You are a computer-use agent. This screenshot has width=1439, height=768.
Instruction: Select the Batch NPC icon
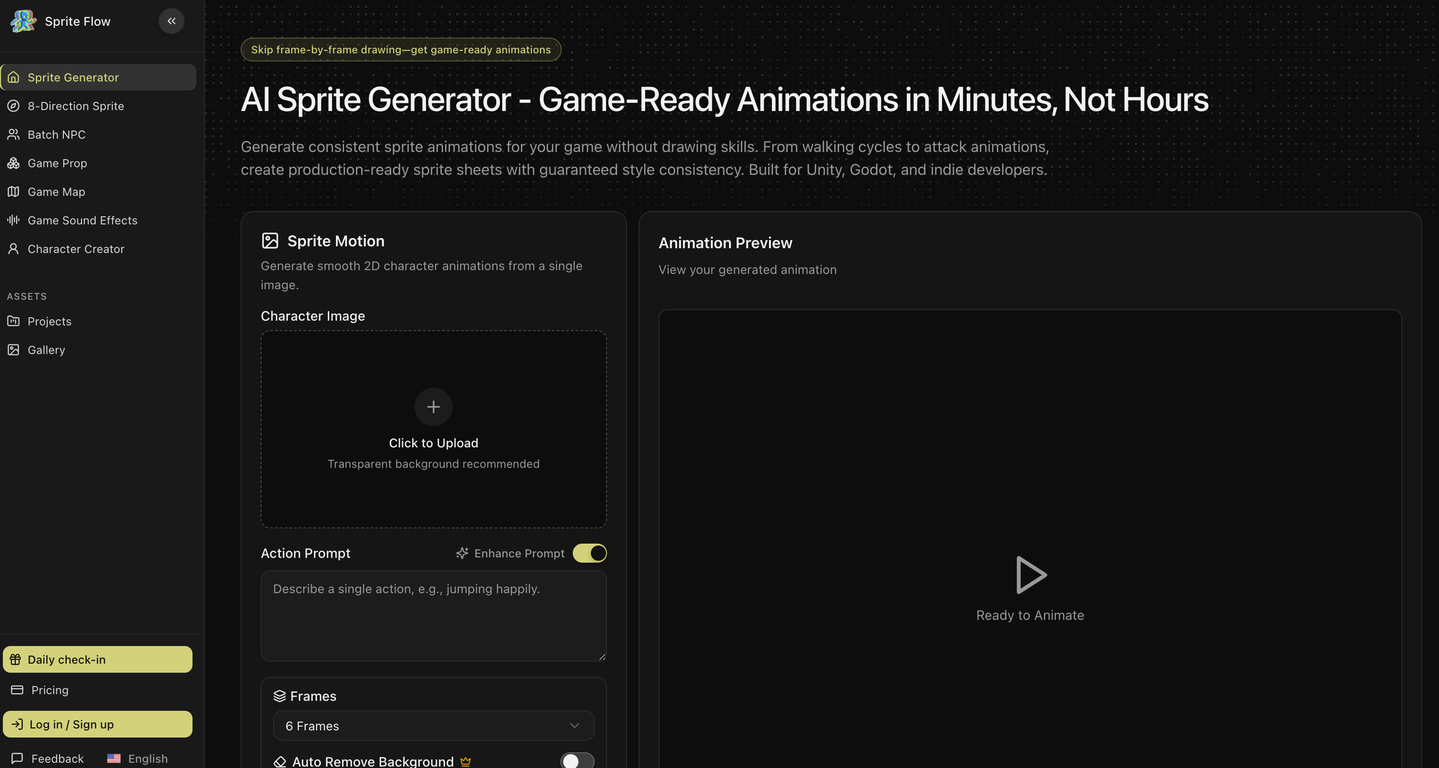coord(13,134)
